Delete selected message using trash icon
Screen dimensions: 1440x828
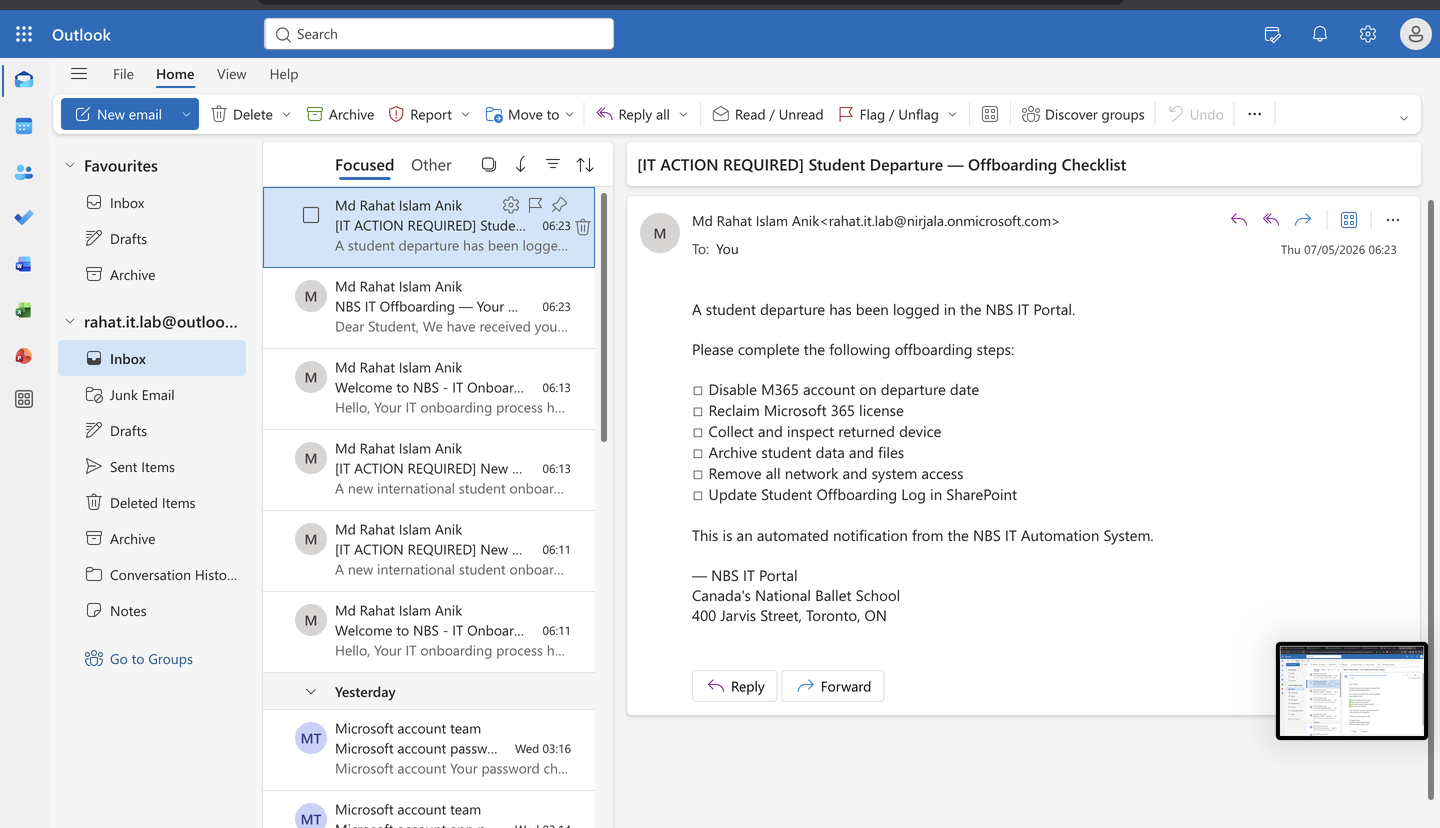pos(583,227)
